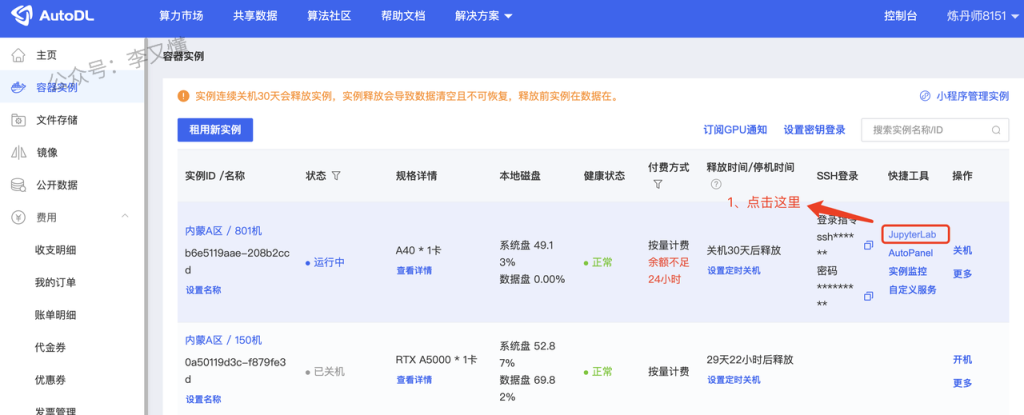Viewport: 1024px width, 415px height.
Task: Collapse the 费用 sidebar section
Action: (x=125, y=217)
